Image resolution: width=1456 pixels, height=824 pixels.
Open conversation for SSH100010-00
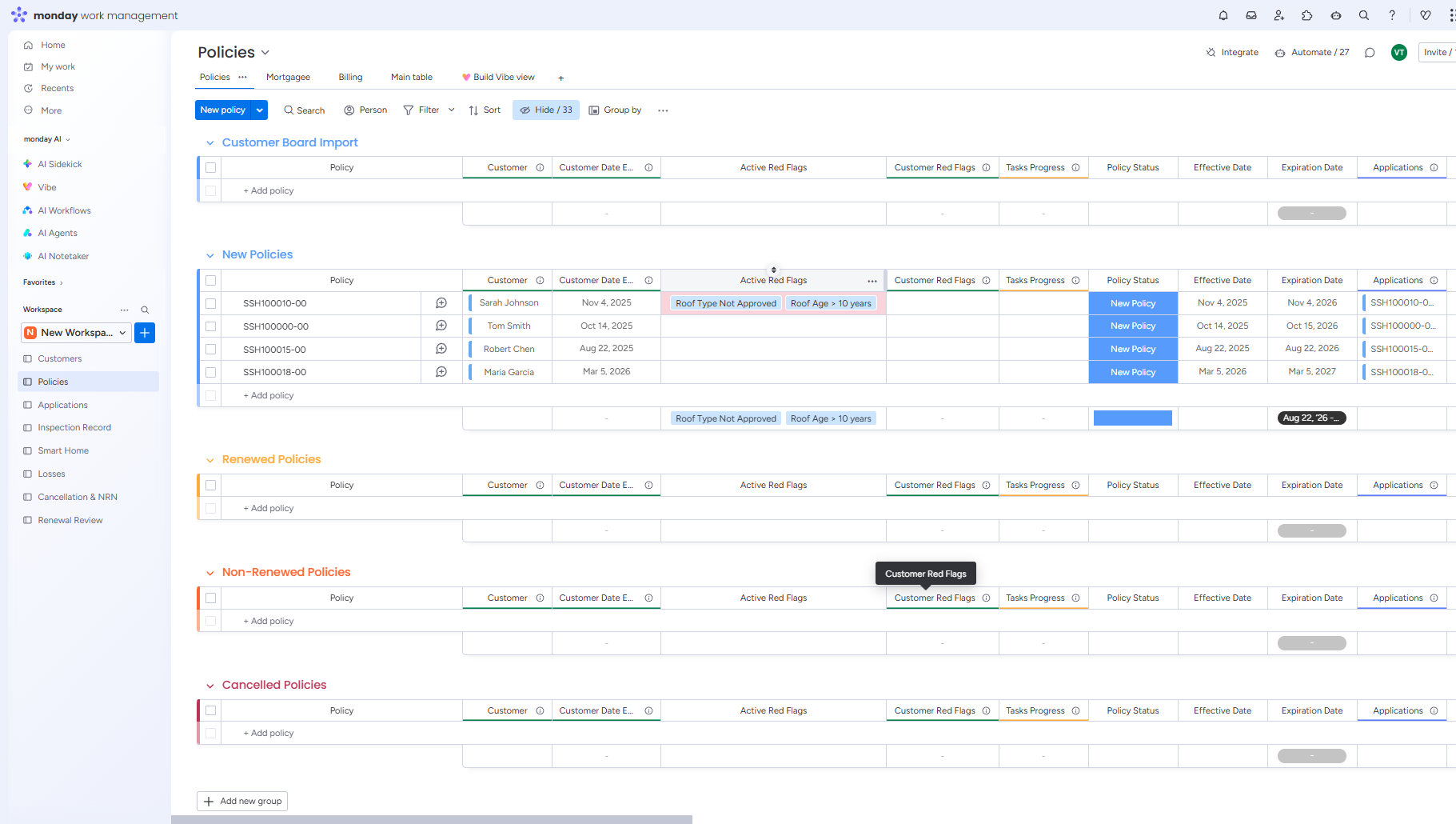pyautogui.click(x=441, y=303)
